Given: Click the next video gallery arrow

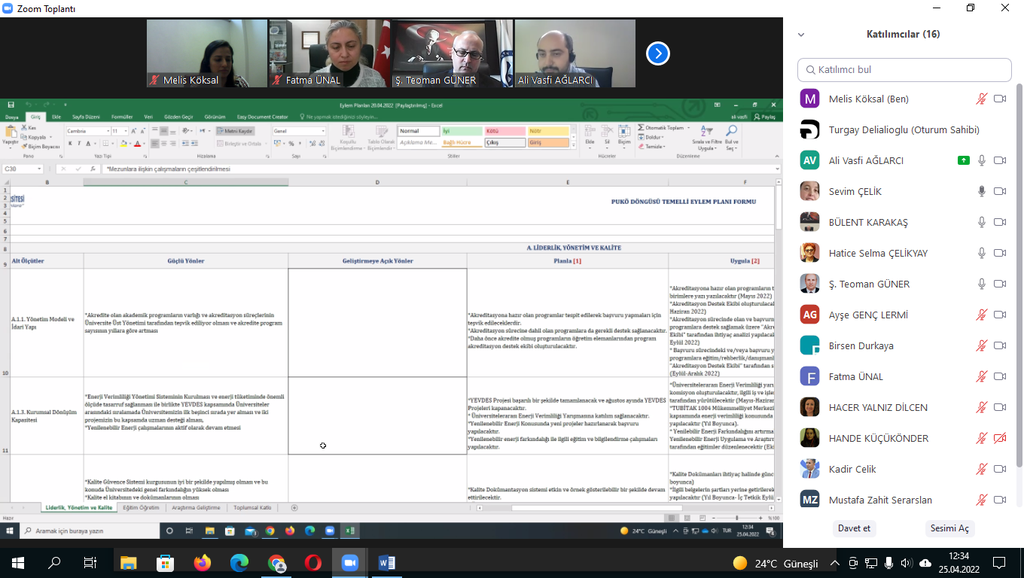Looking at the screenshot, I should [x=657, y=53].
